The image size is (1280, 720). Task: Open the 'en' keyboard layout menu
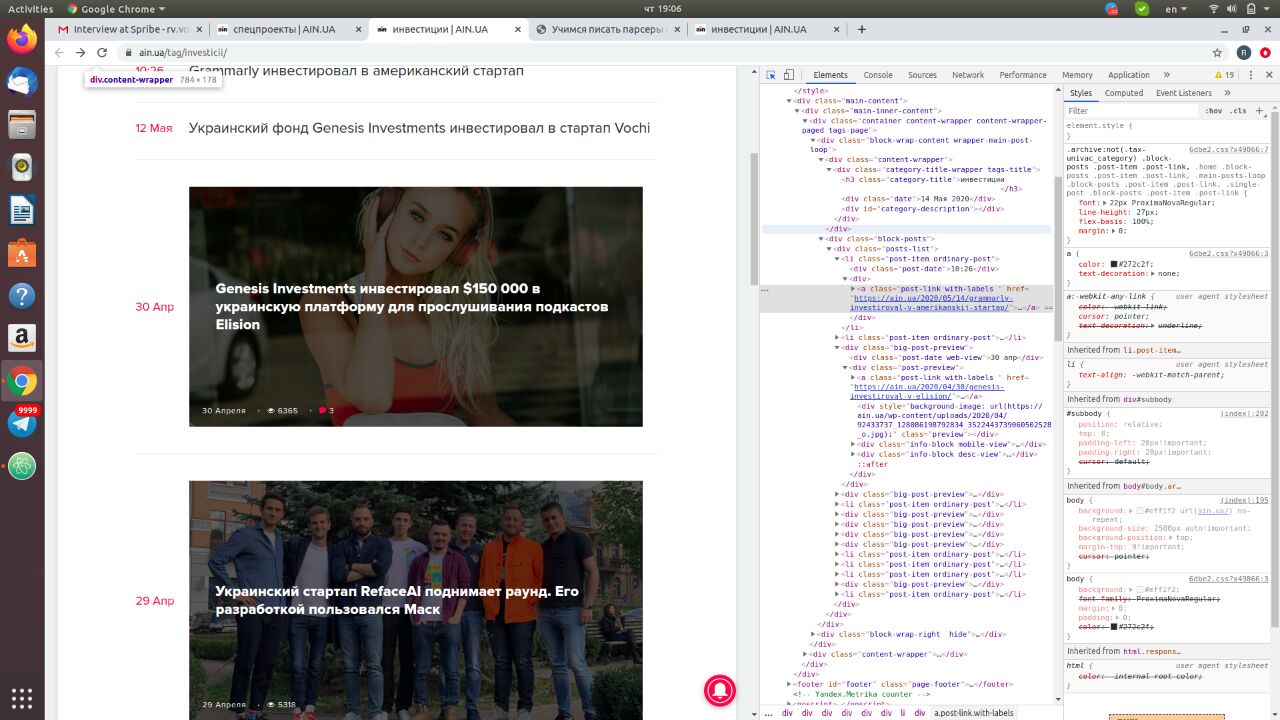[x=1176, y=8]
